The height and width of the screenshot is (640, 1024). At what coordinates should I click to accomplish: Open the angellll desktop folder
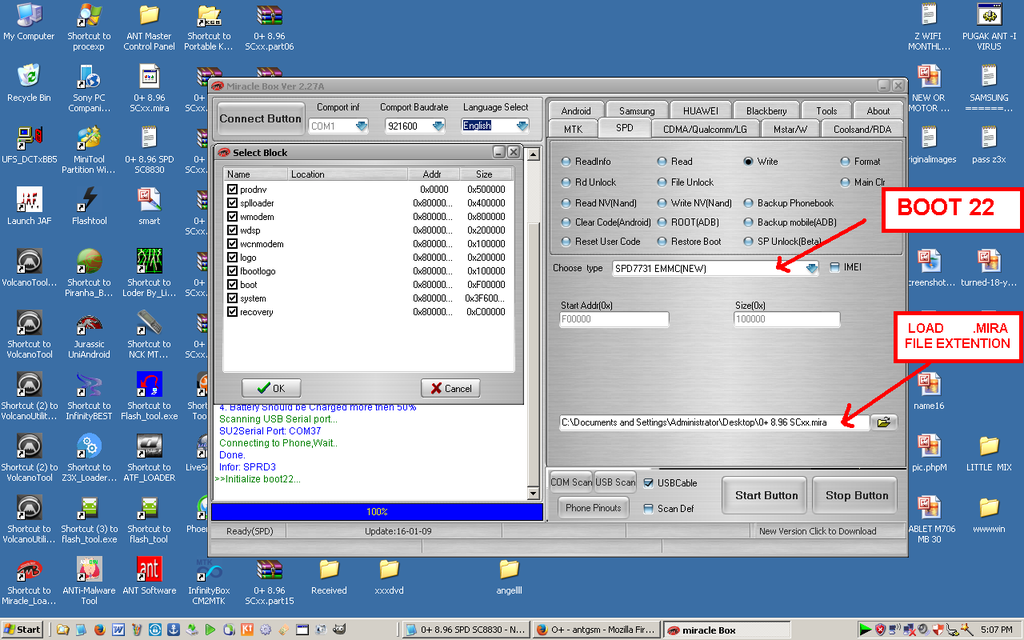point(509,577)
